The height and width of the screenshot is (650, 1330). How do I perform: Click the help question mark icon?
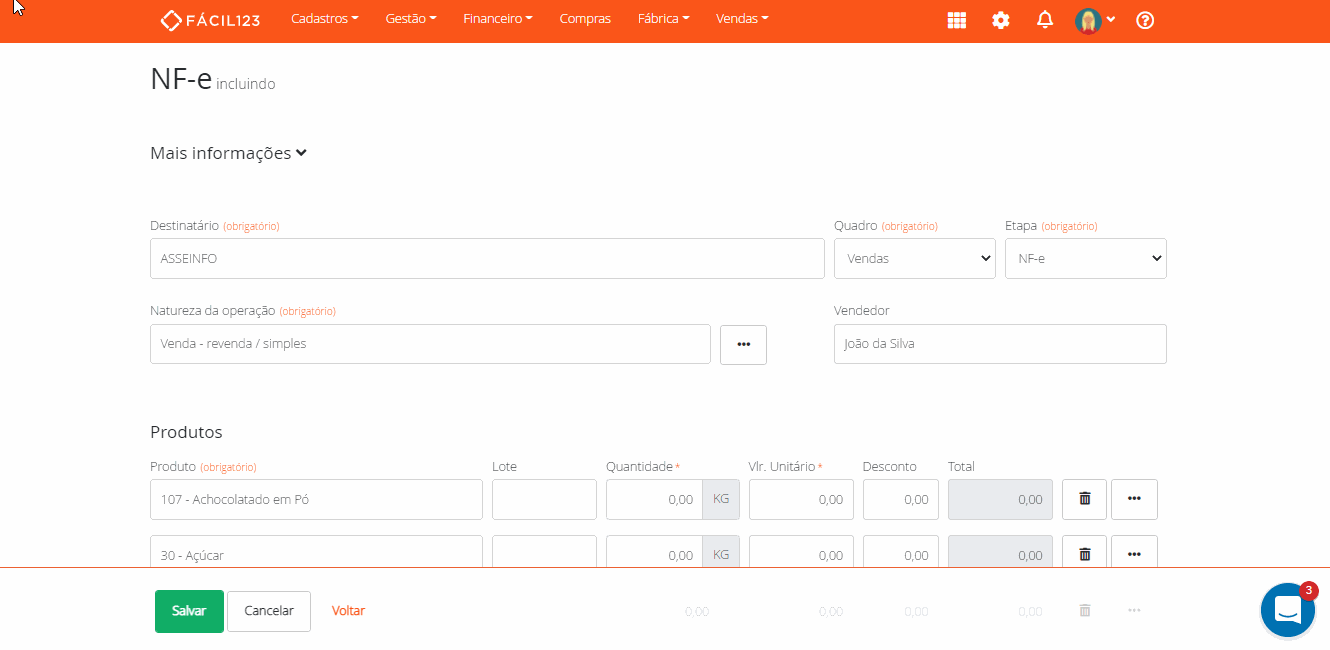(x=1145, y=20)
